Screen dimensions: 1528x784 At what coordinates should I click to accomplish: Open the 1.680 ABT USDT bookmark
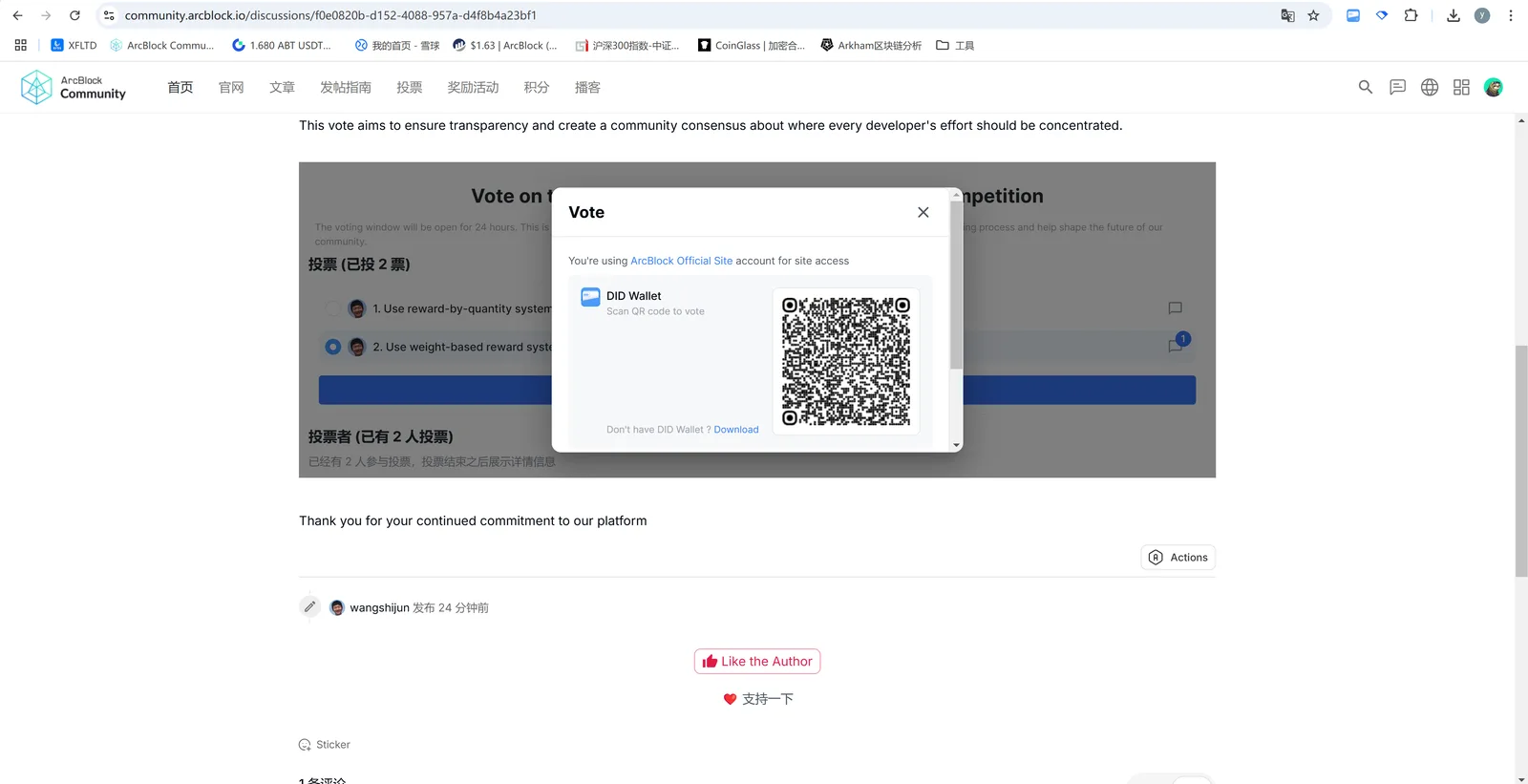(x=282, y=45)
